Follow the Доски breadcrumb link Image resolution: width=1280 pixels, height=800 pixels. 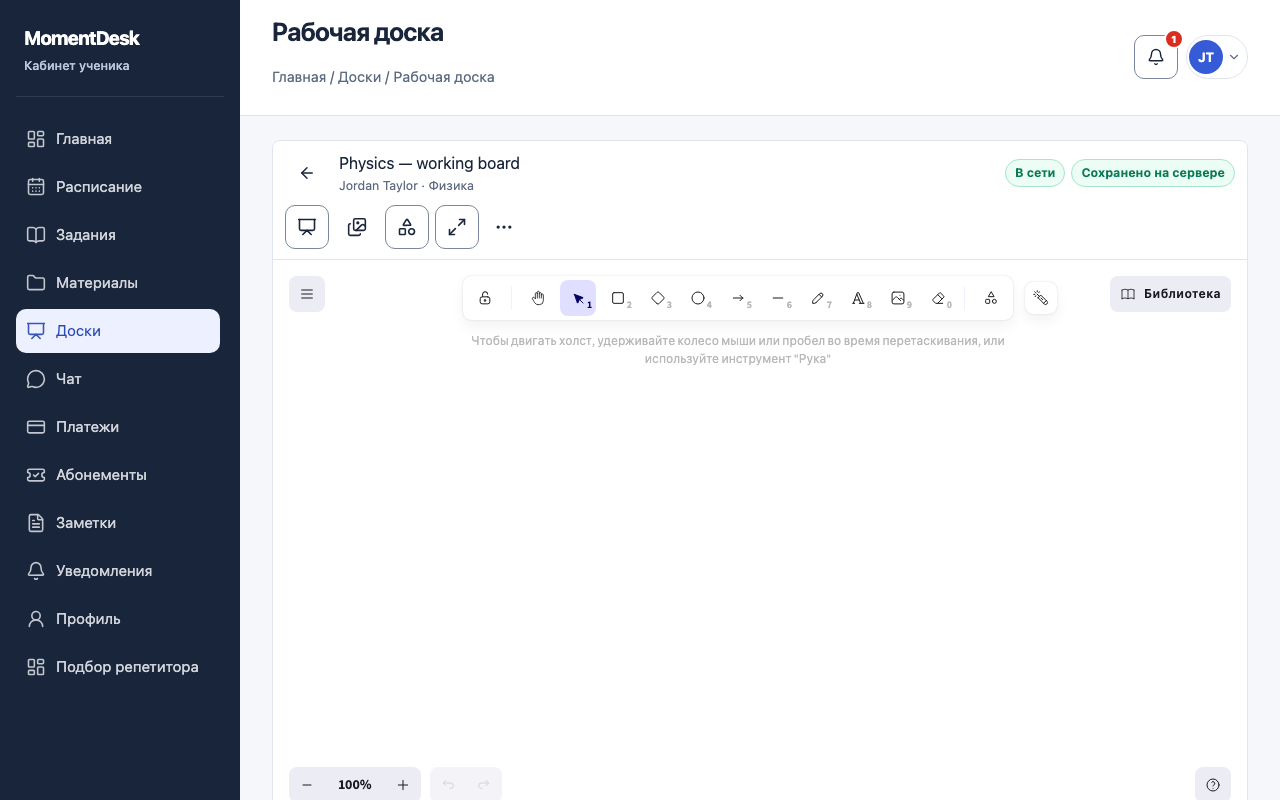(x=359, y=77)
